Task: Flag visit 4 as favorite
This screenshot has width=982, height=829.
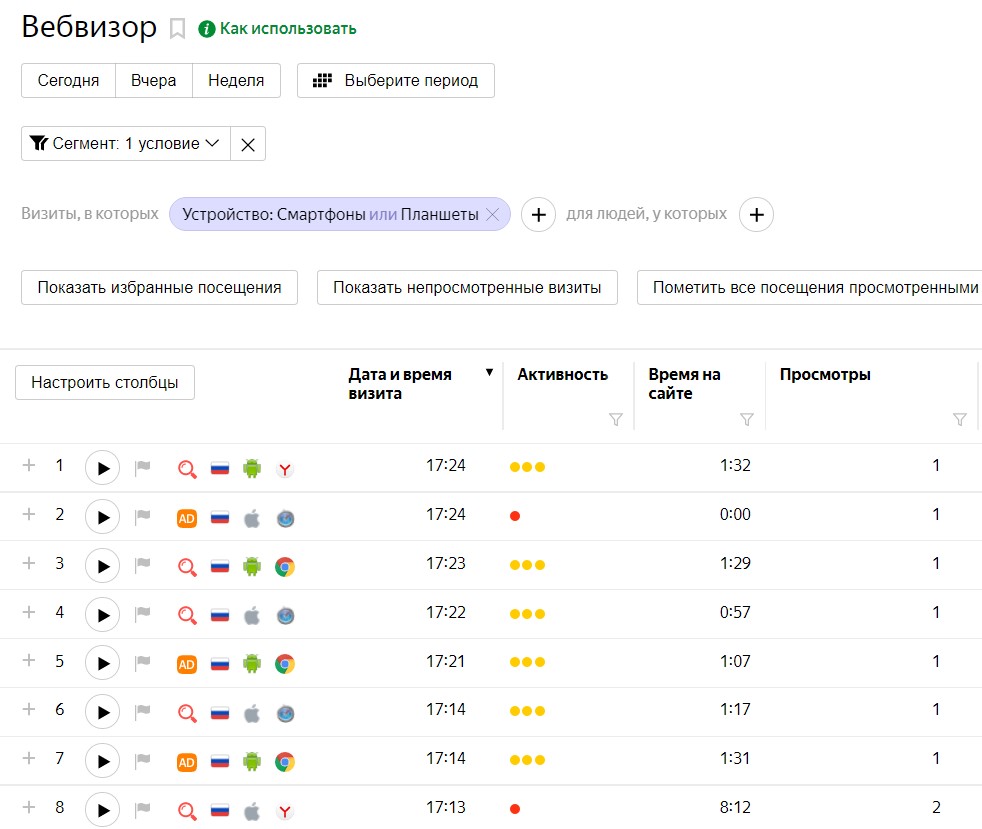Action: (143, 614)
